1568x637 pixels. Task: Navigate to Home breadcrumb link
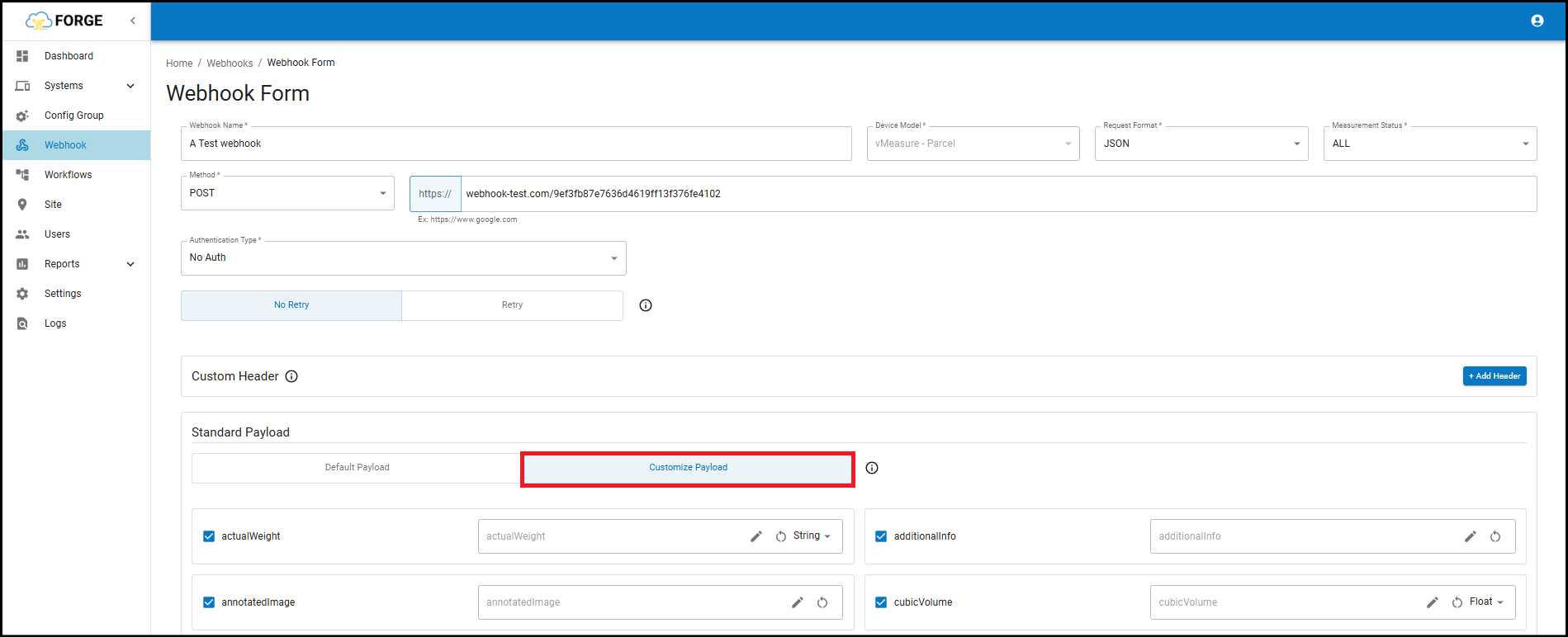[x=179, y=64]
